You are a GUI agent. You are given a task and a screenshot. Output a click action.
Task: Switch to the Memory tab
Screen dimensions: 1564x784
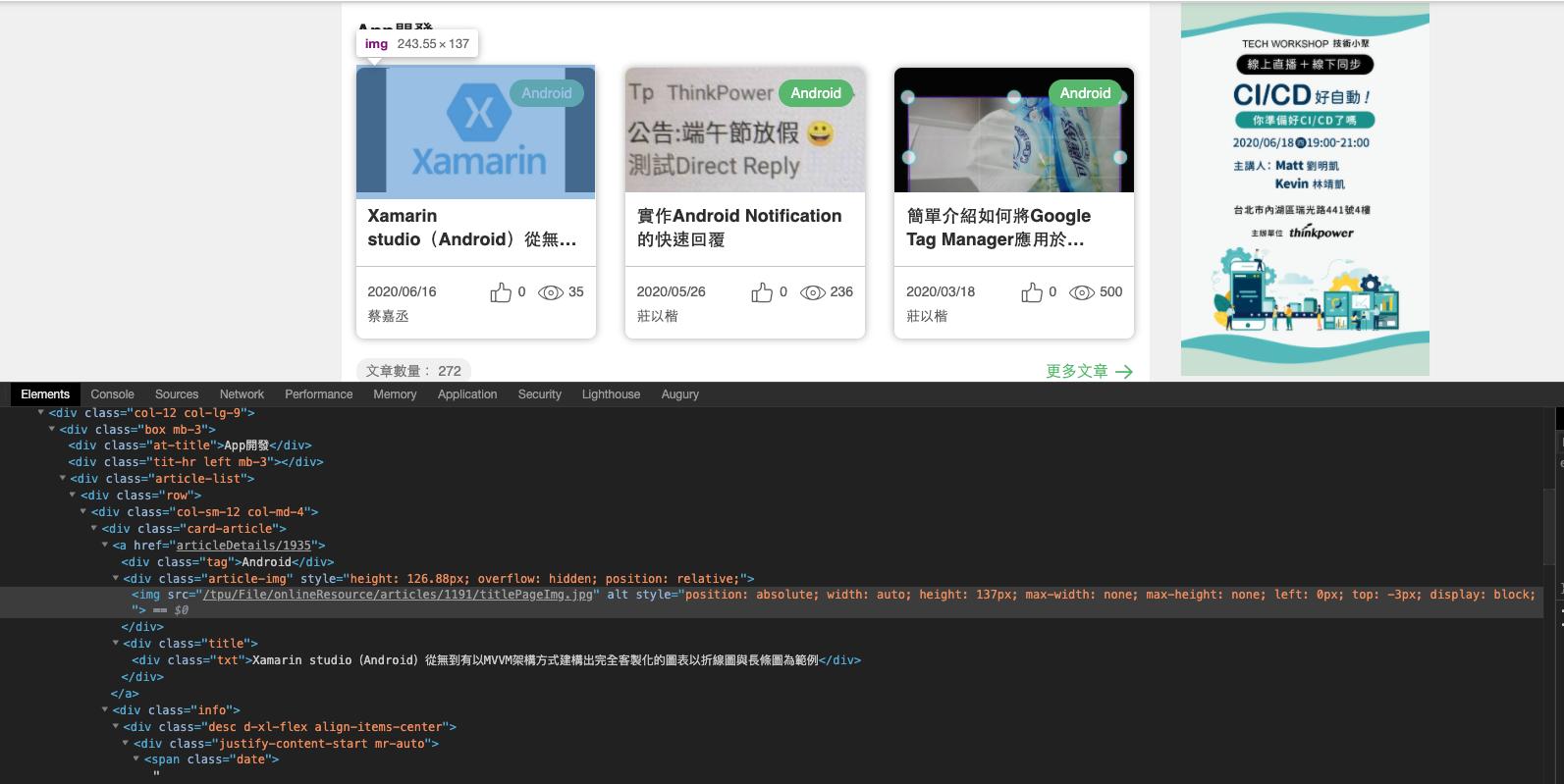395,394
